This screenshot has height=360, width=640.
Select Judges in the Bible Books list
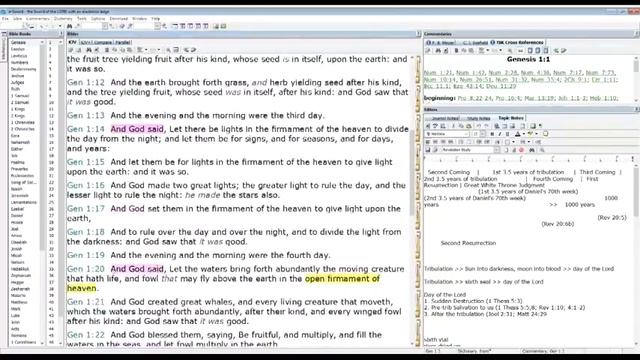[x=18, y=82]
